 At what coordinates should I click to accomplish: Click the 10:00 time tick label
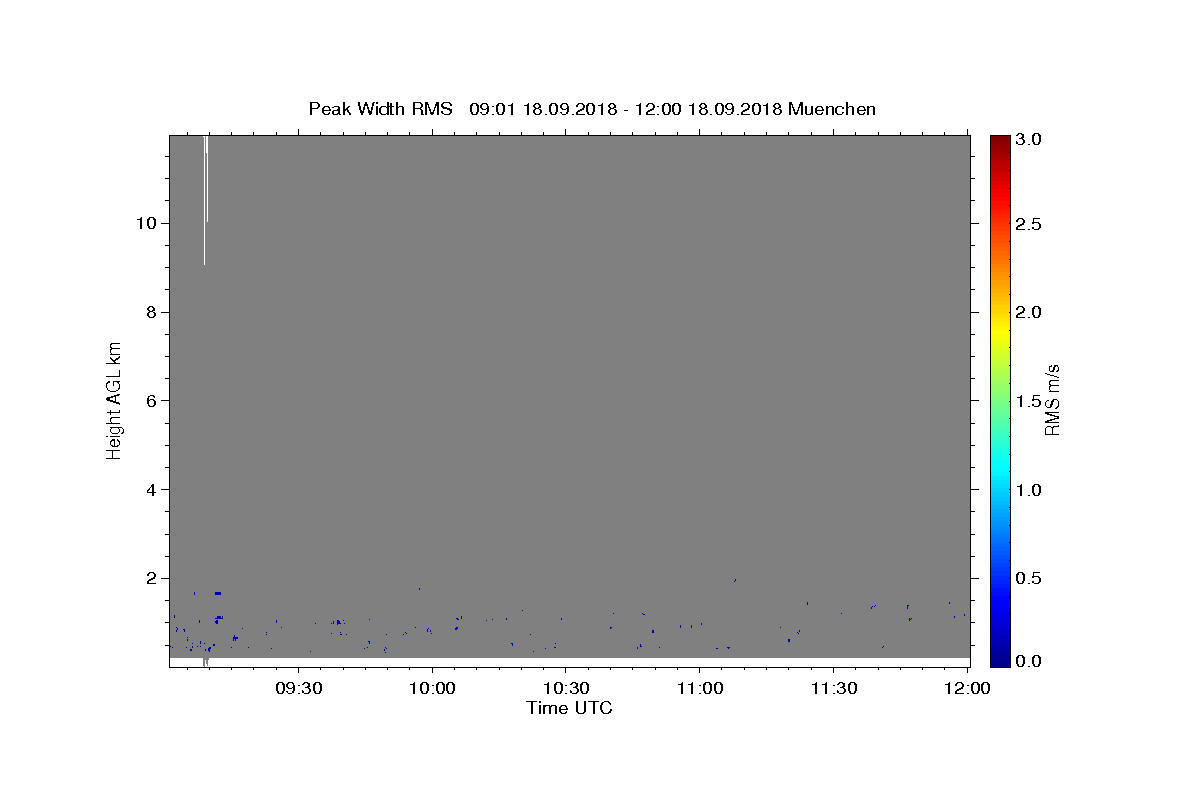(432, 688)
